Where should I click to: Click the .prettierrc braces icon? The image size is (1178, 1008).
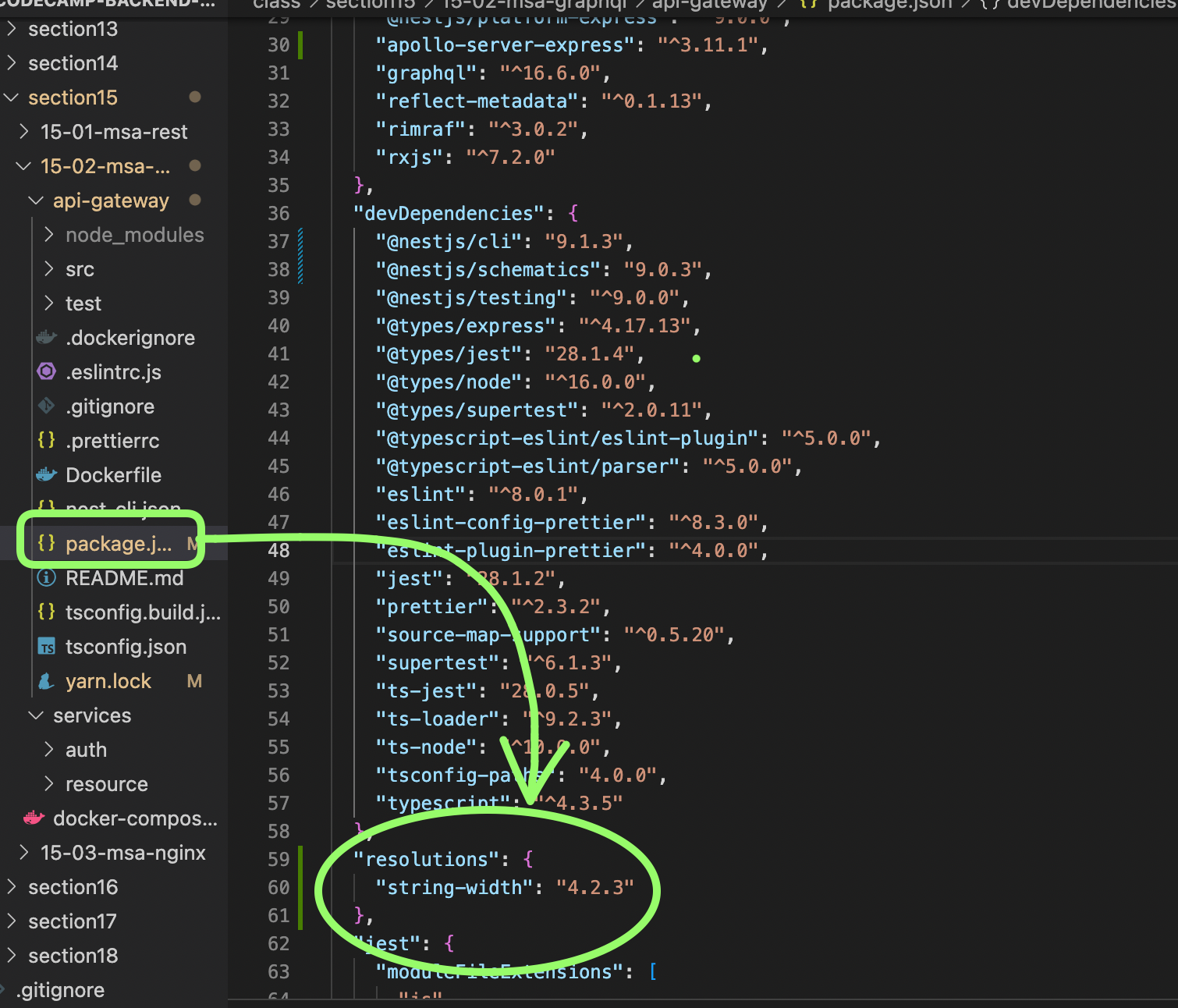point(47,441)
